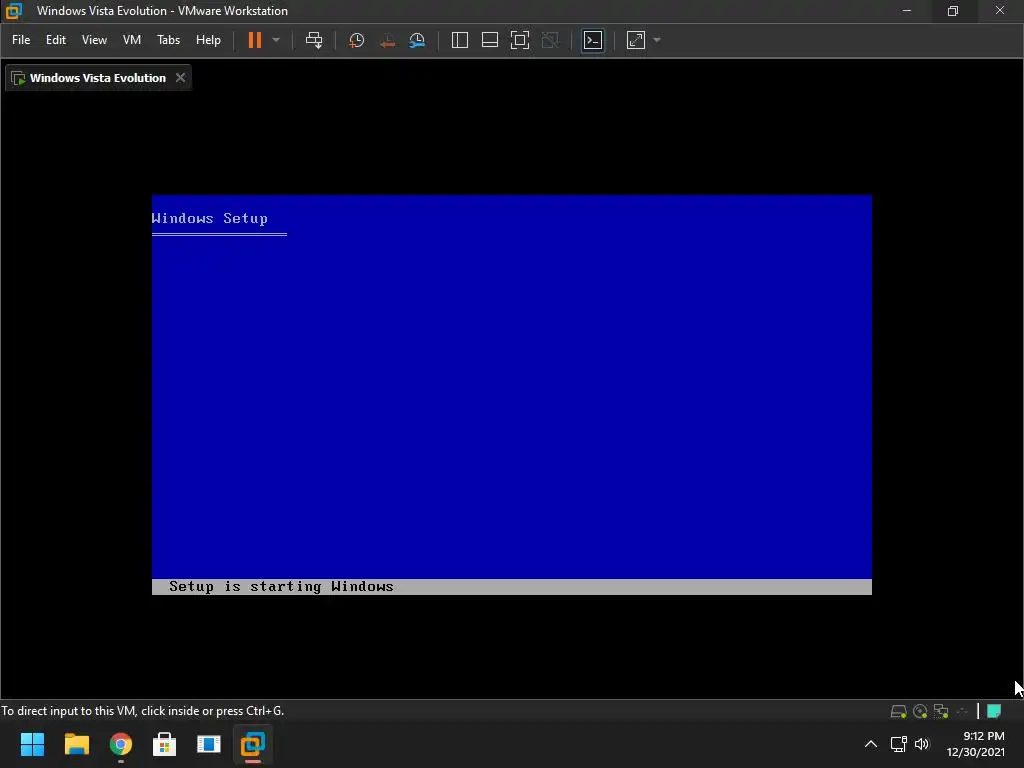Send Ctrl+Alt+Del to the virtual machine
Image resolution: width=1024 pixels, height=768 pixels.
[314, 40]
